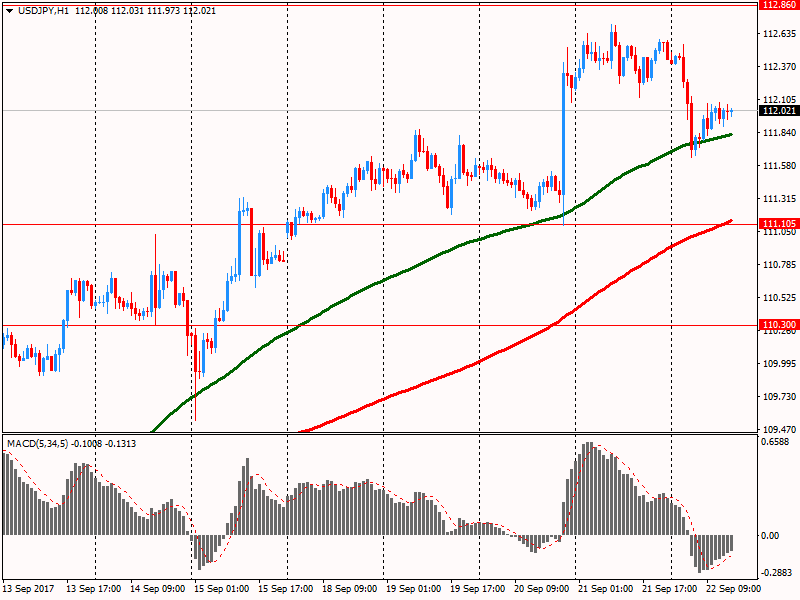Select time label 19 Sep 17:00

(478, 589)
